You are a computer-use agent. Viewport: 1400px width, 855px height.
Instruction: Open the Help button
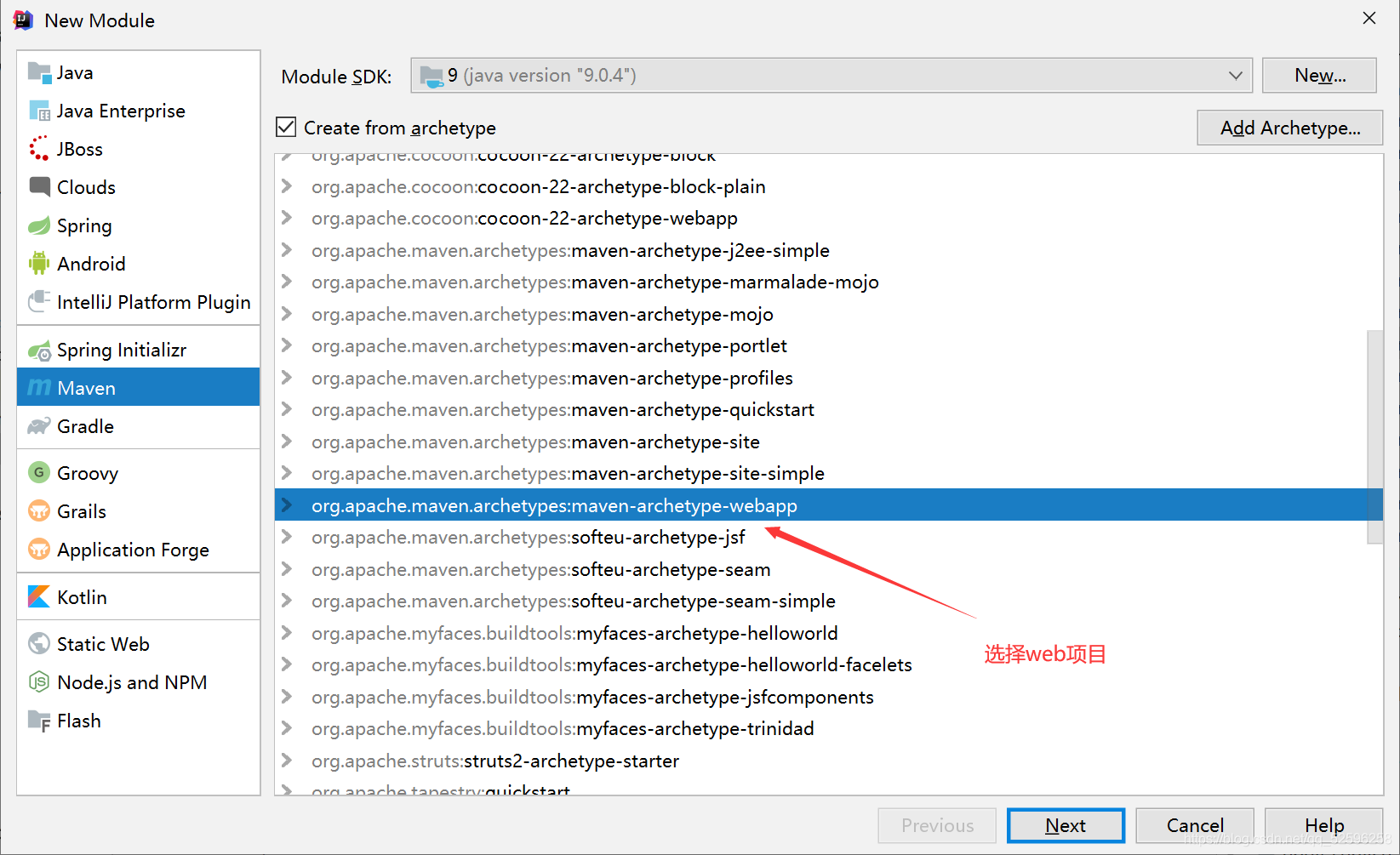pyautogui.click(x=1324, y=825)
